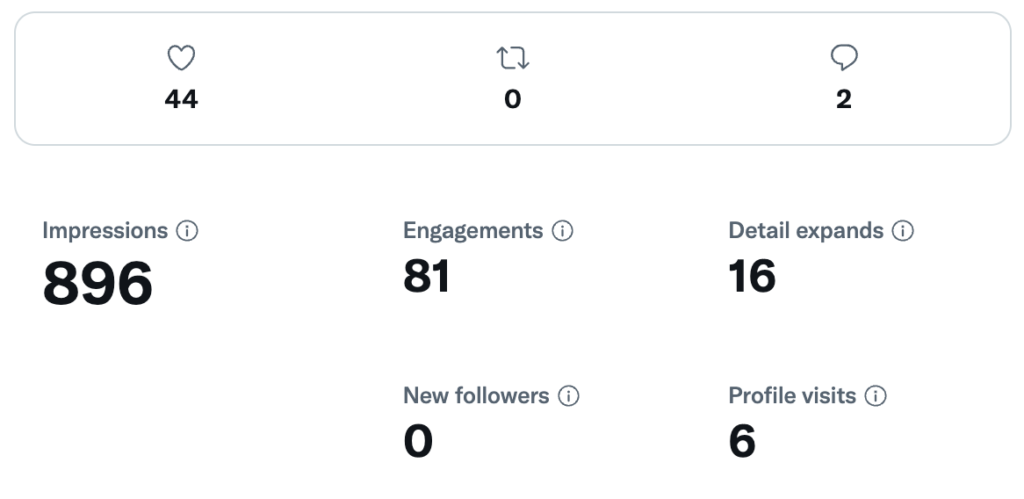Click the reply speech bubble icon
The height and width of the screenshot is (499, 1024).
pyautogui.click(x=844, y=57)
